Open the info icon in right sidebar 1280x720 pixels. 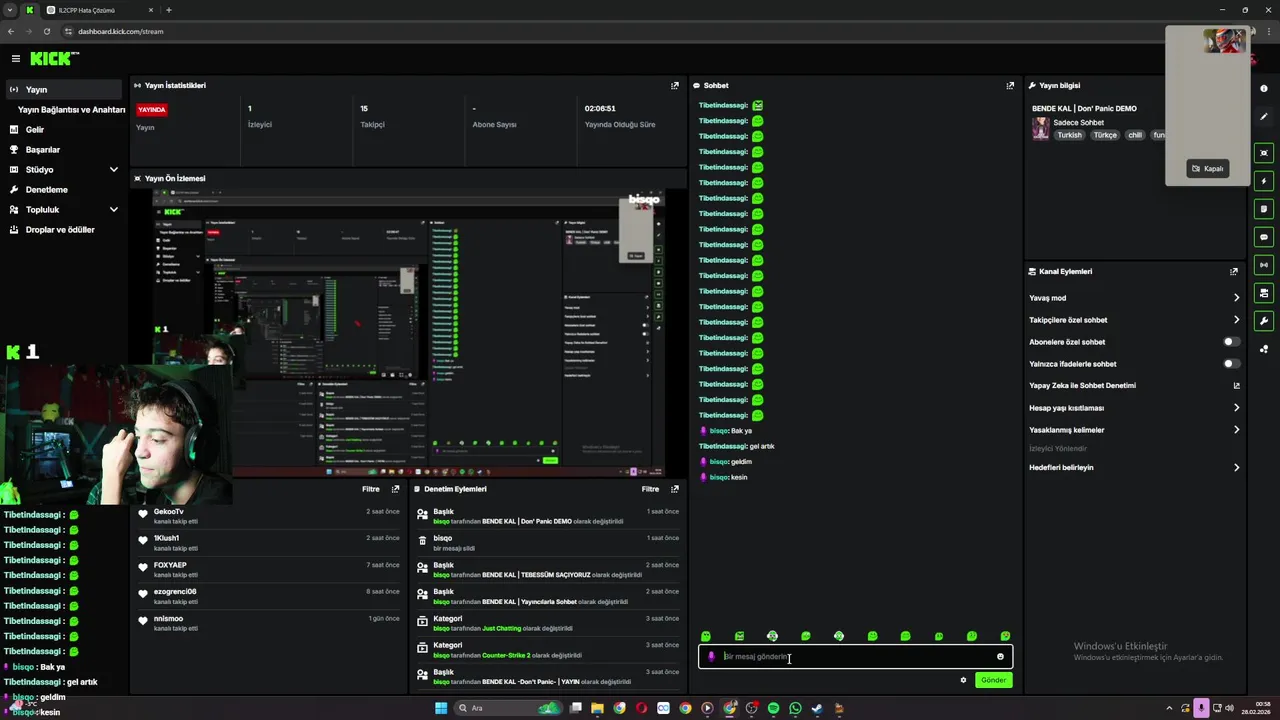(1264, 89)
